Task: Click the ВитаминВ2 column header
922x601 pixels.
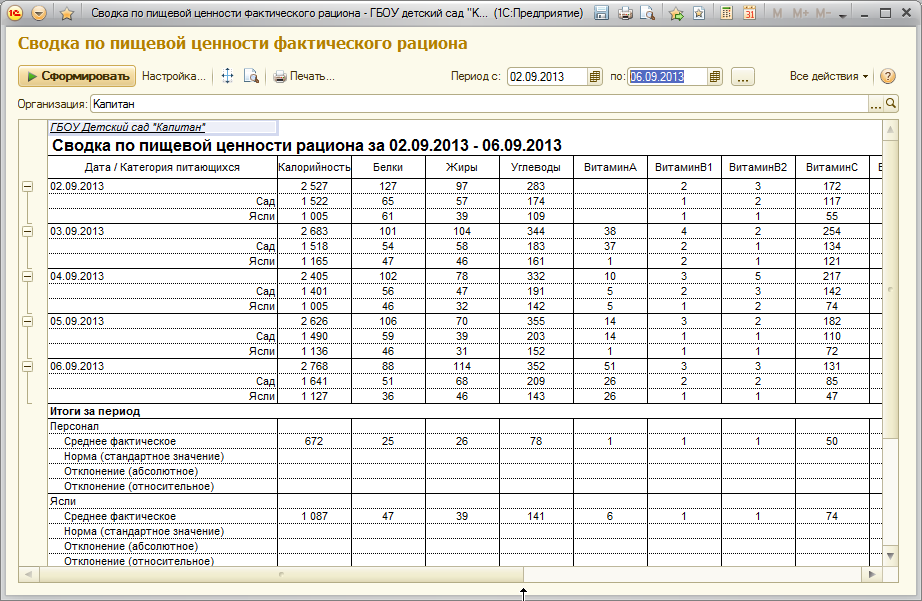Action: click(x=758, y=167)
